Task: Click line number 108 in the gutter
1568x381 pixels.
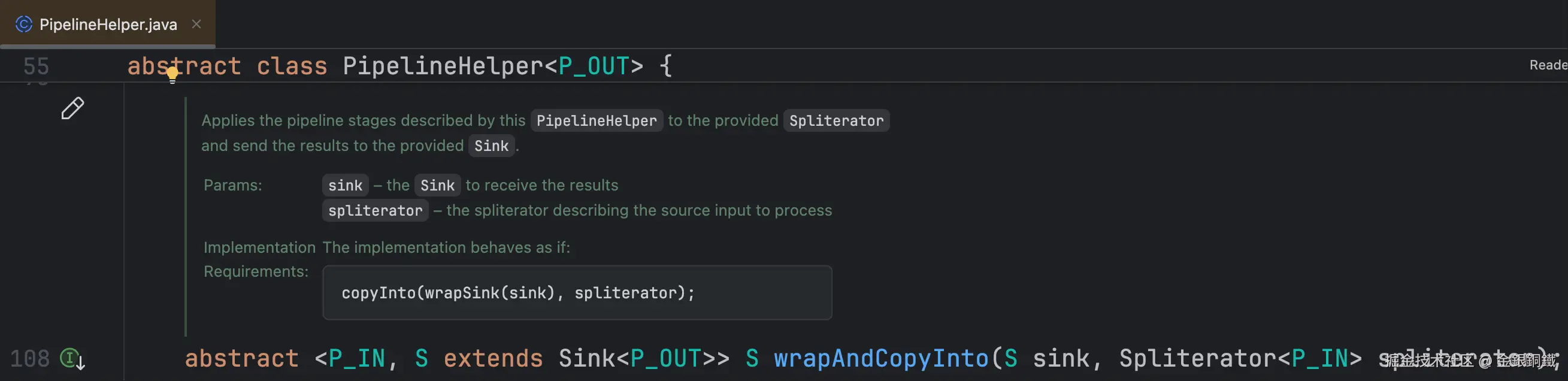Action: (x=30, y=358)
